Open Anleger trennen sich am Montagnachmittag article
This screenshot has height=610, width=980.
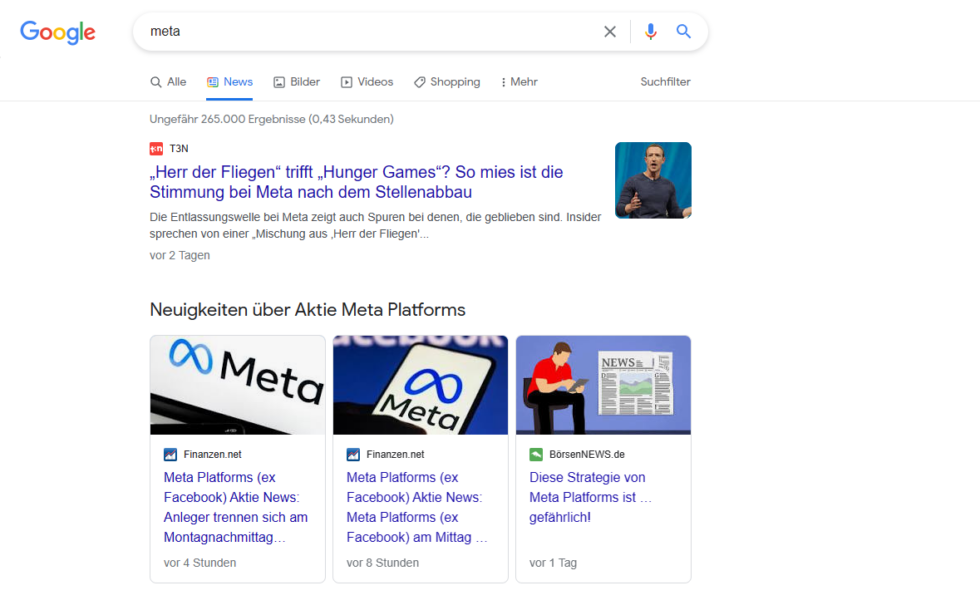click(x=236, y=507)
